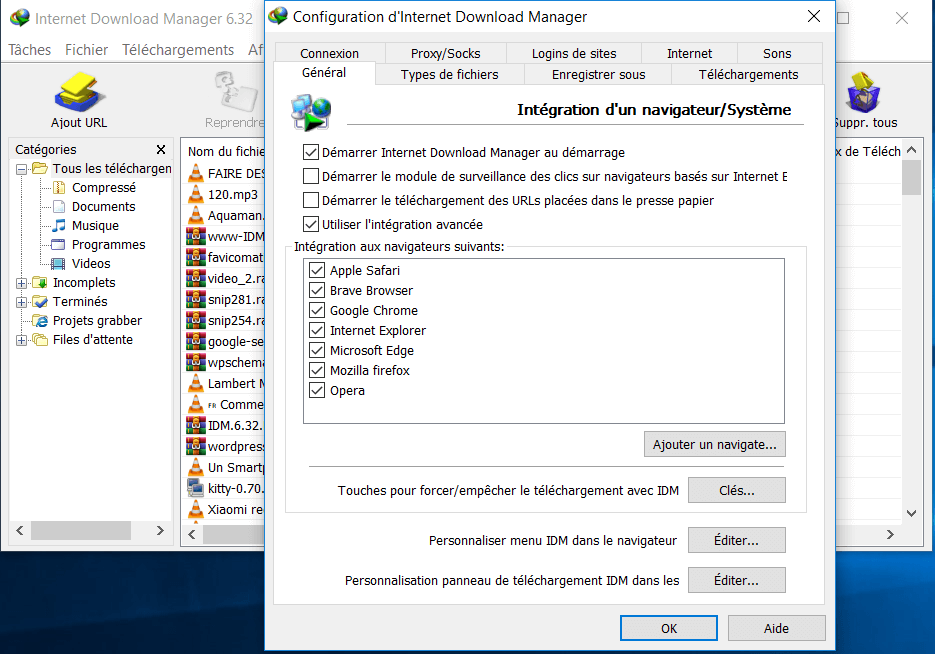935x654 pixels.
Task: Click Éditer for panneau de téléchargement
Action: pyautogui.click(x=736, y=580)
